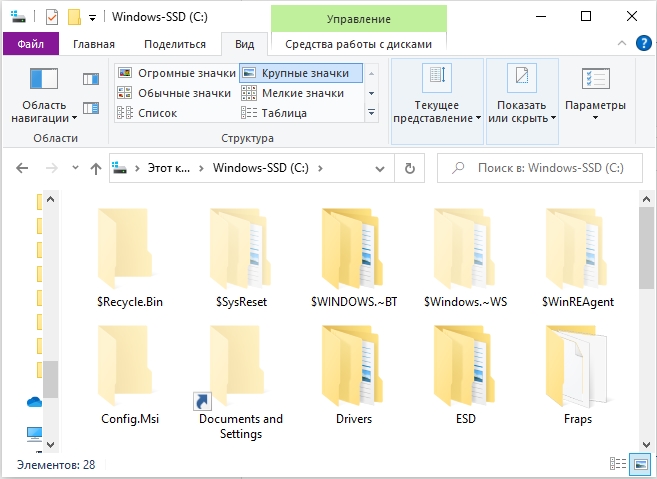This screenshot has height=479, width=657.
Task: Open This PC icon in navigation pane
Action: pyautogui.click(x=34, y=434)
